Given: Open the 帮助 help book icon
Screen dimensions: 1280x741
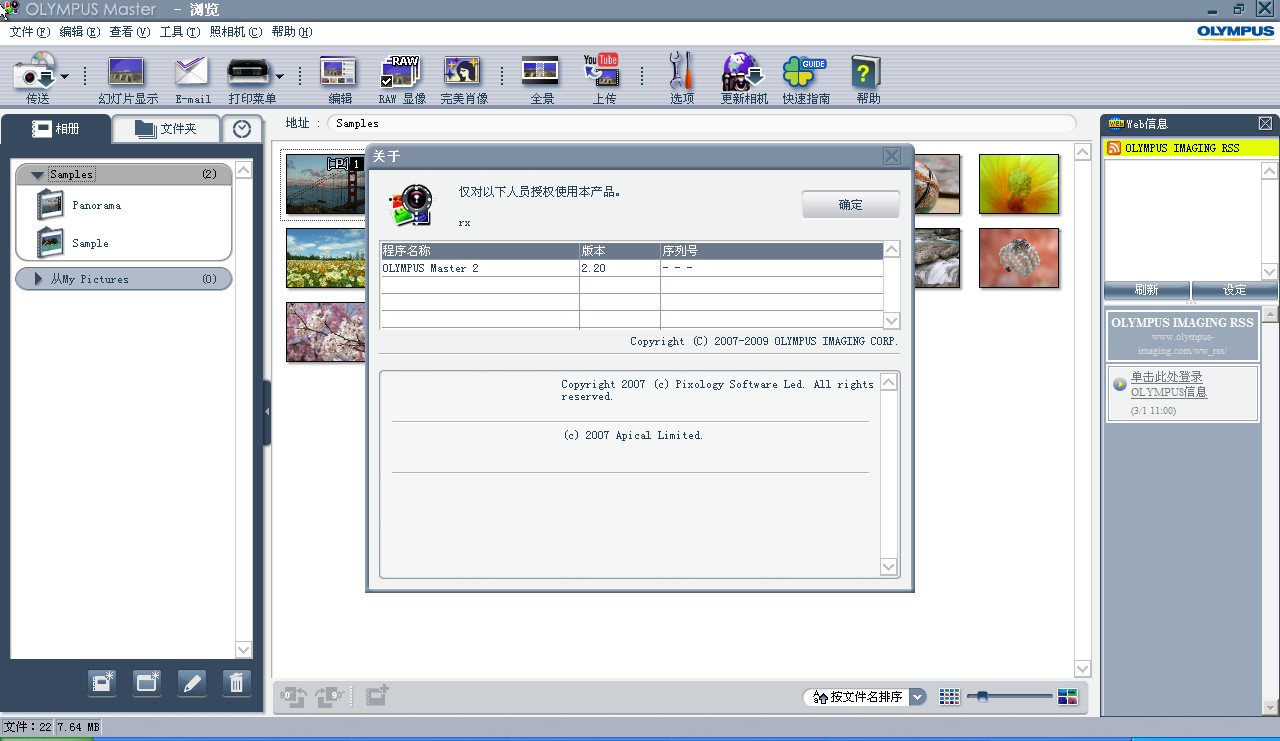Looking at the screenshot, I should pos(865,72).
